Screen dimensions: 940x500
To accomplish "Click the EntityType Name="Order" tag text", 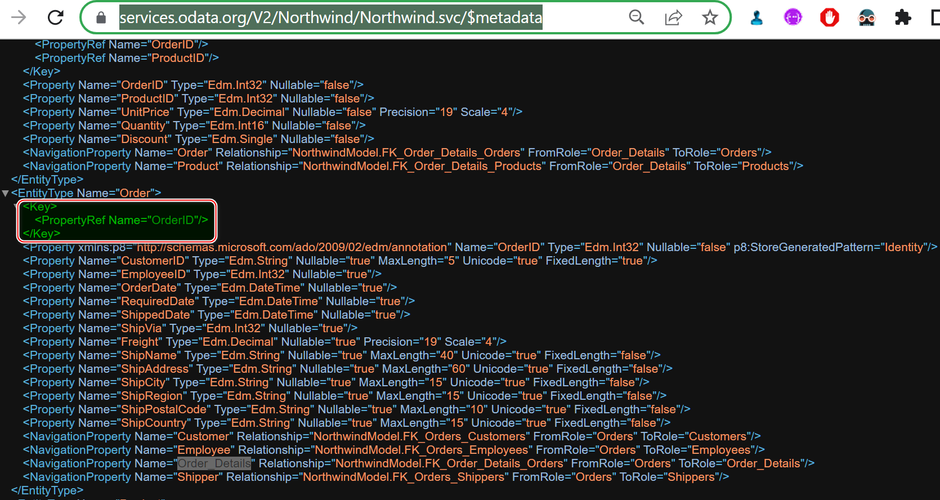I will (x=86, y=193).
